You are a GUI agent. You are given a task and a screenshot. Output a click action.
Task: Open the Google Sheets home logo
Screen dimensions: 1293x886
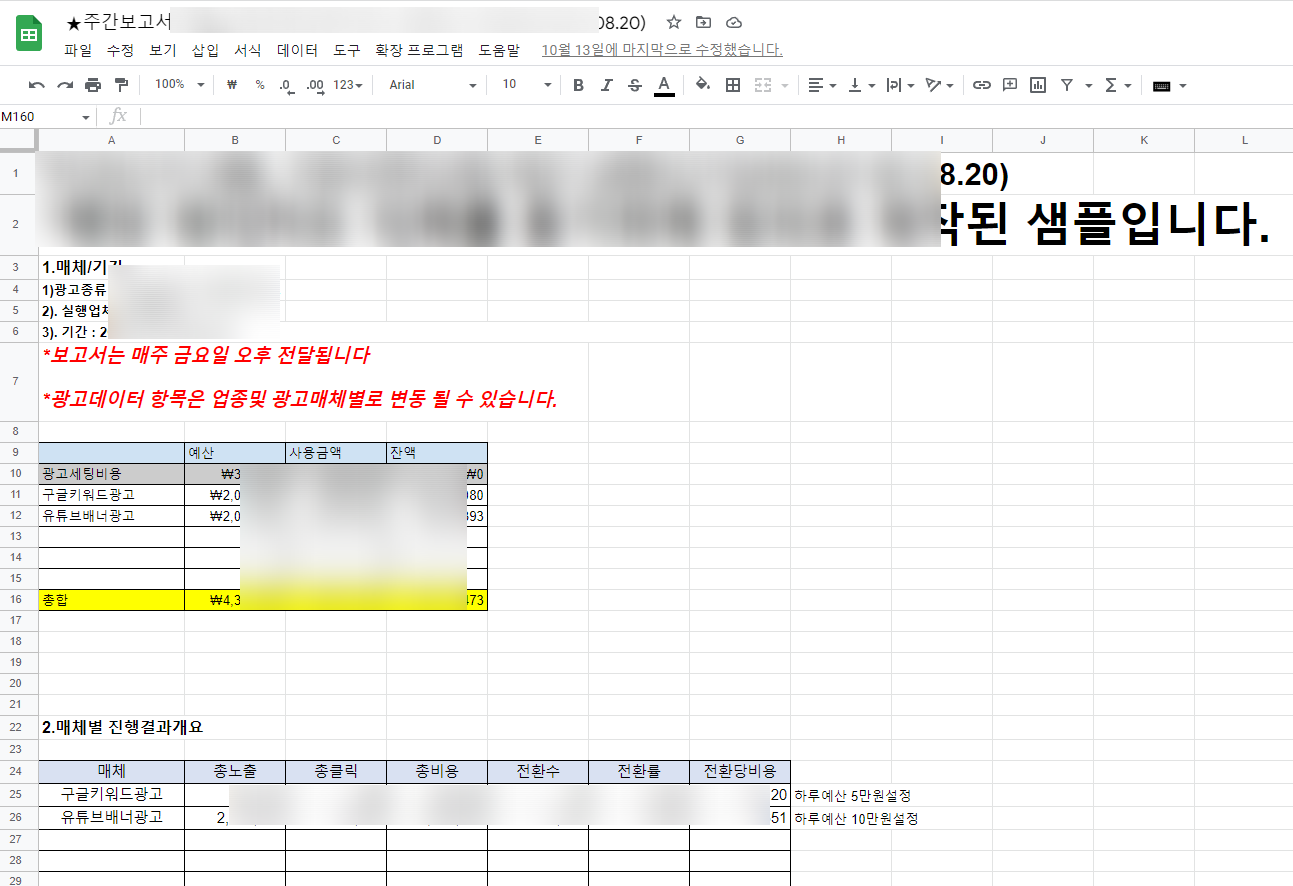[x=28, y=35]
